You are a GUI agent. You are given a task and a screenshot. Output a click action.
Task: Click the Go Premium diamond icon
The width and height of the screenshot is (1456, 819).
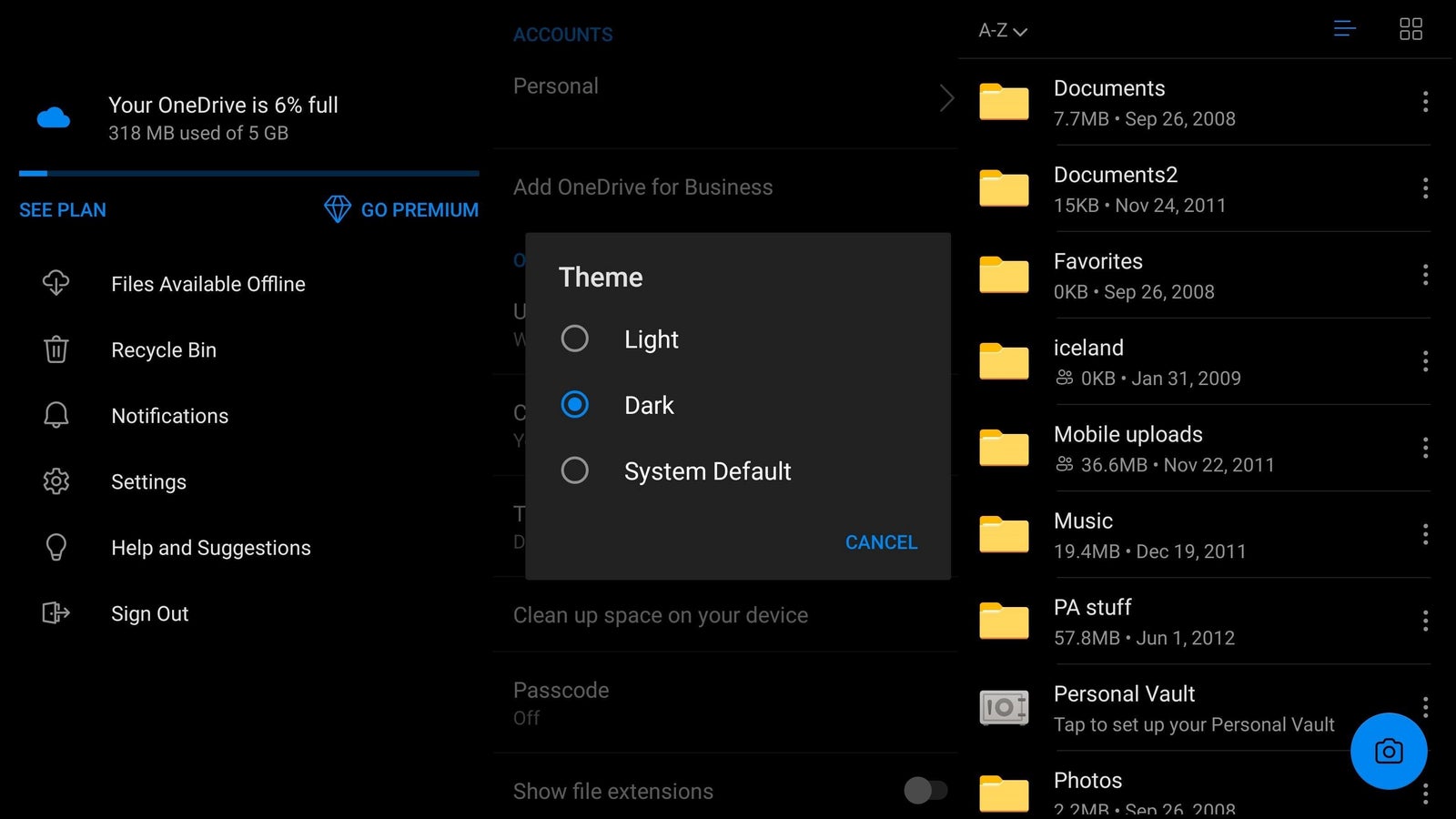(338, 209)
